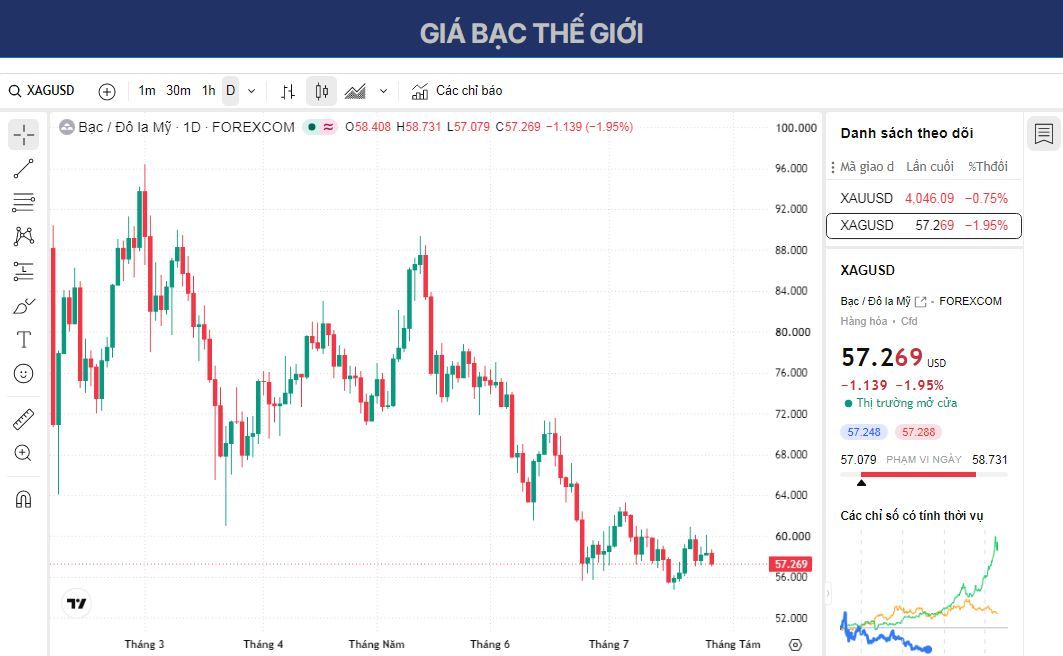This screenshot has height=656, width=1063.
Task: Click the Tháng 6 time axis label
Action: pyautogui.click(x=489, y=644)
